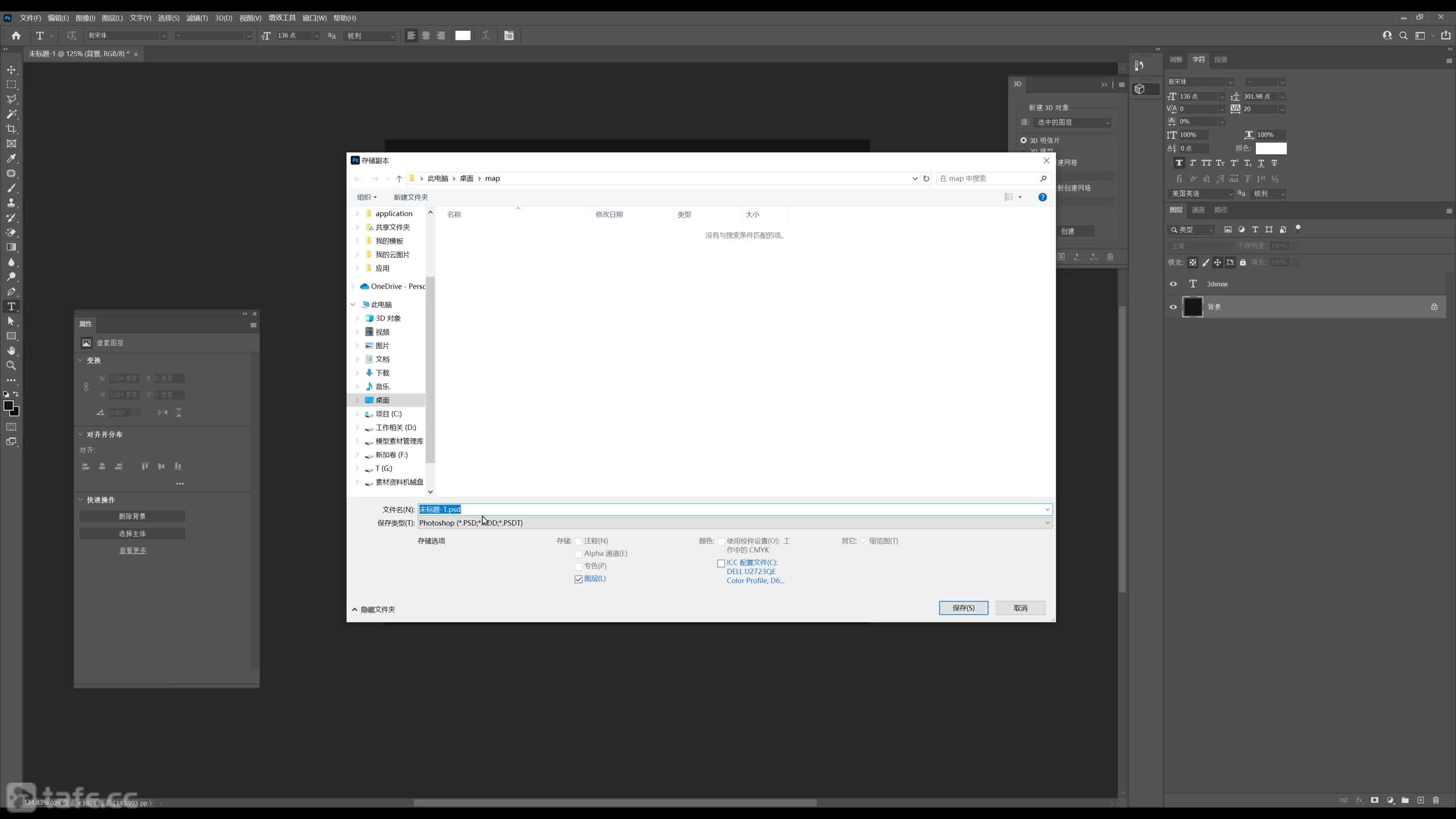
Task: Hide the 3dsmax text layer
Action: pos(1173,284)
